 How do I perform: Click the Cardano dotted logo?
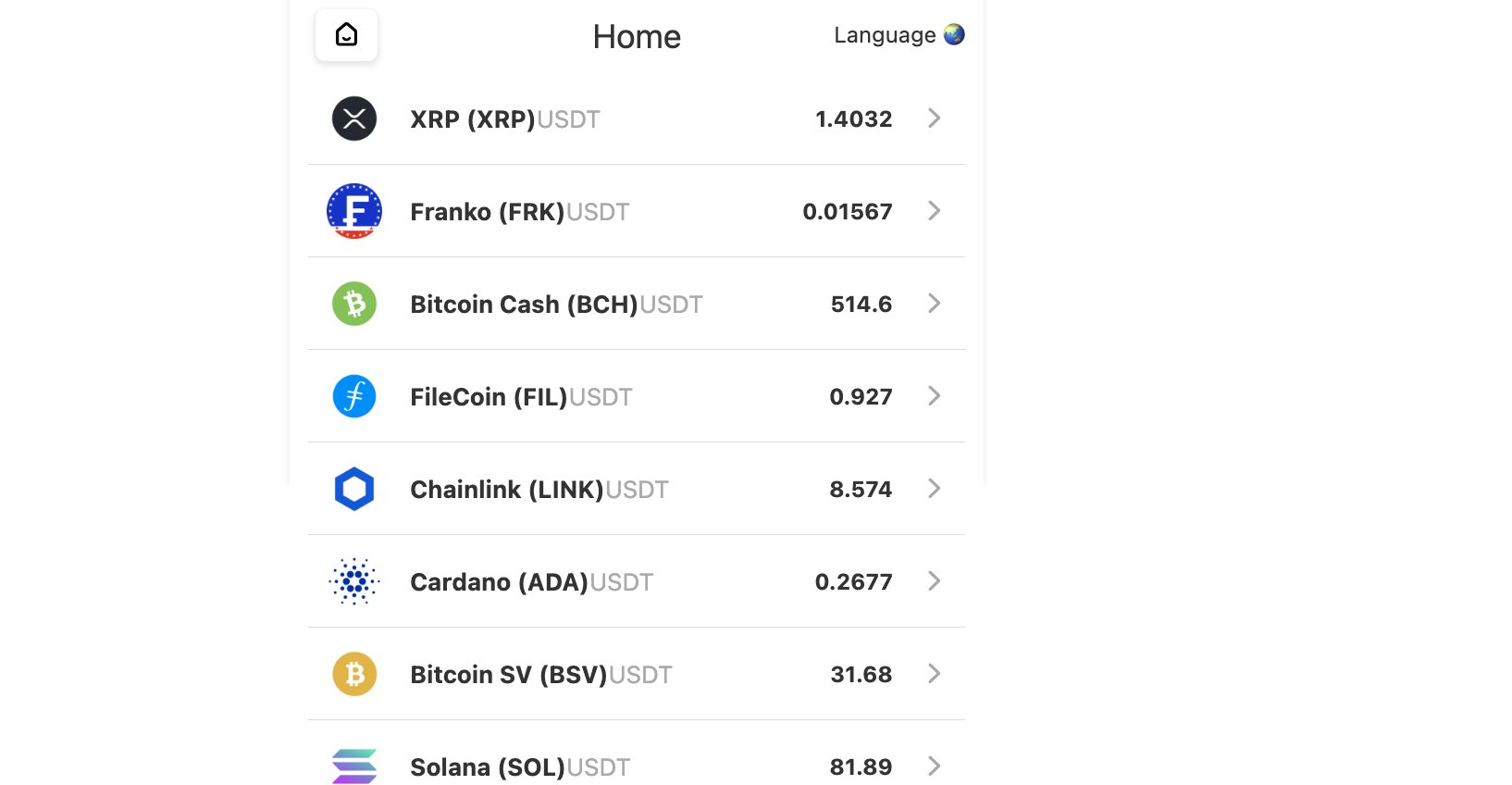click(354, 581)
